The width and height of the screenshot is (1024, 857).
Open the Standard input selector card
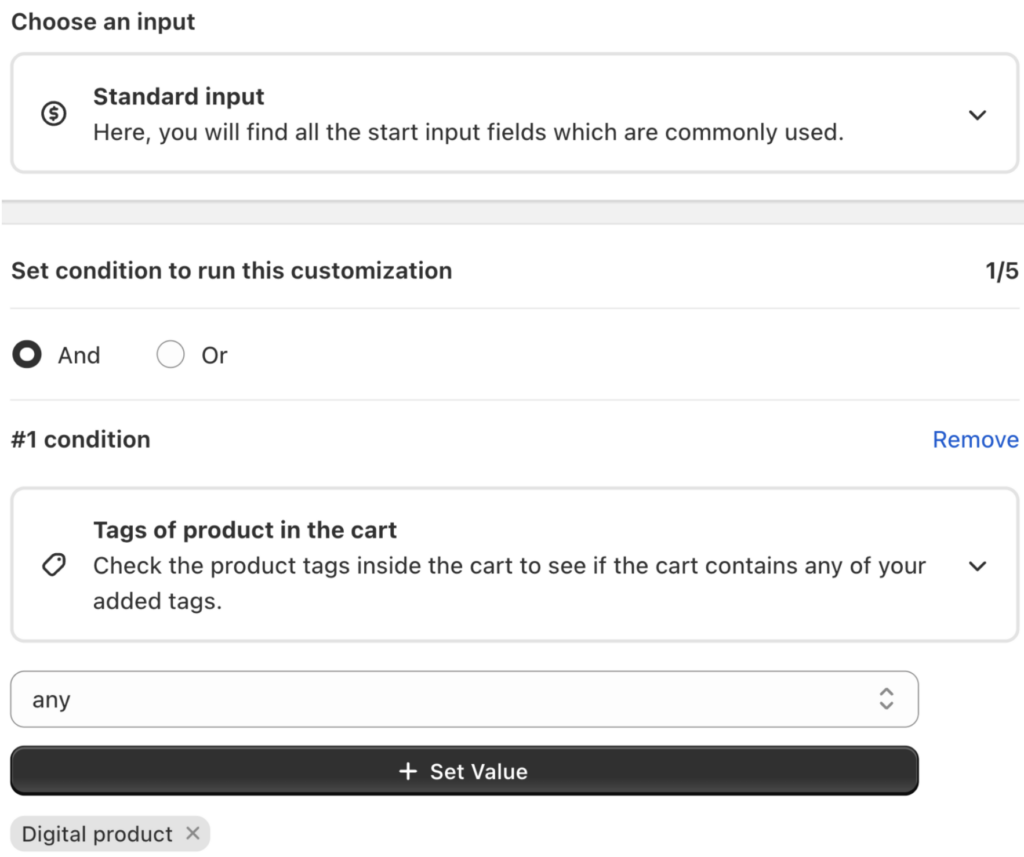(515, 114)
